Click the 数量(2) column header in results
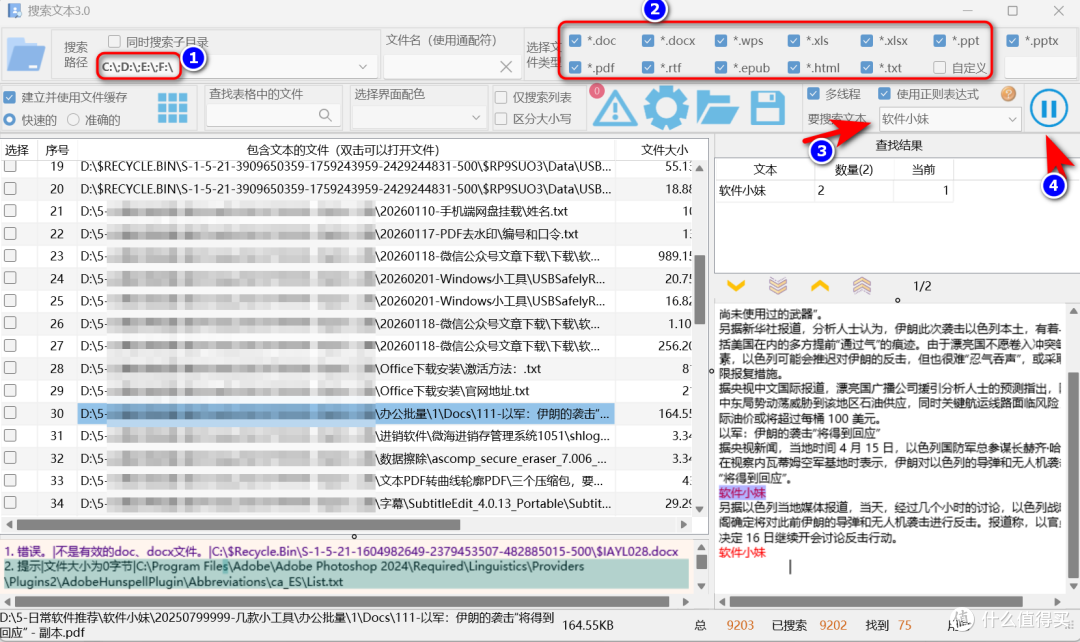Viewport: 1080px width, 642px height. click(x=854, y=169)
